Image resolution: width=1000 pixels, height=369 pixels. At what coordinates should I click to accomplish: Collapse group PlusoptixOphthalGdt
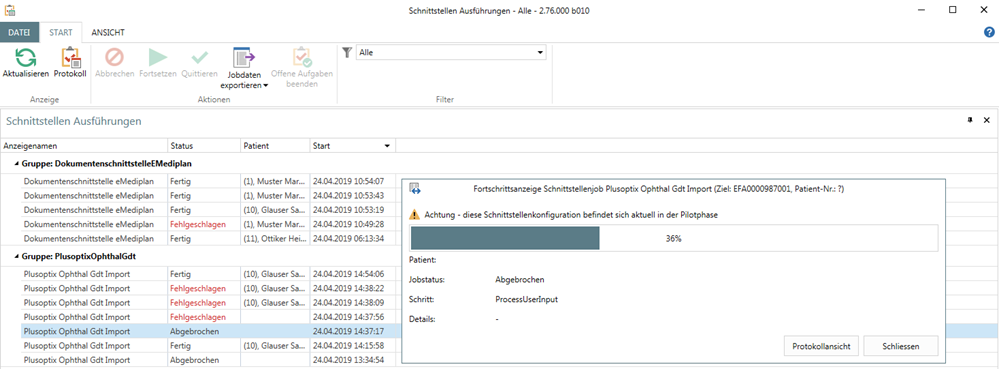click(16, 257)
